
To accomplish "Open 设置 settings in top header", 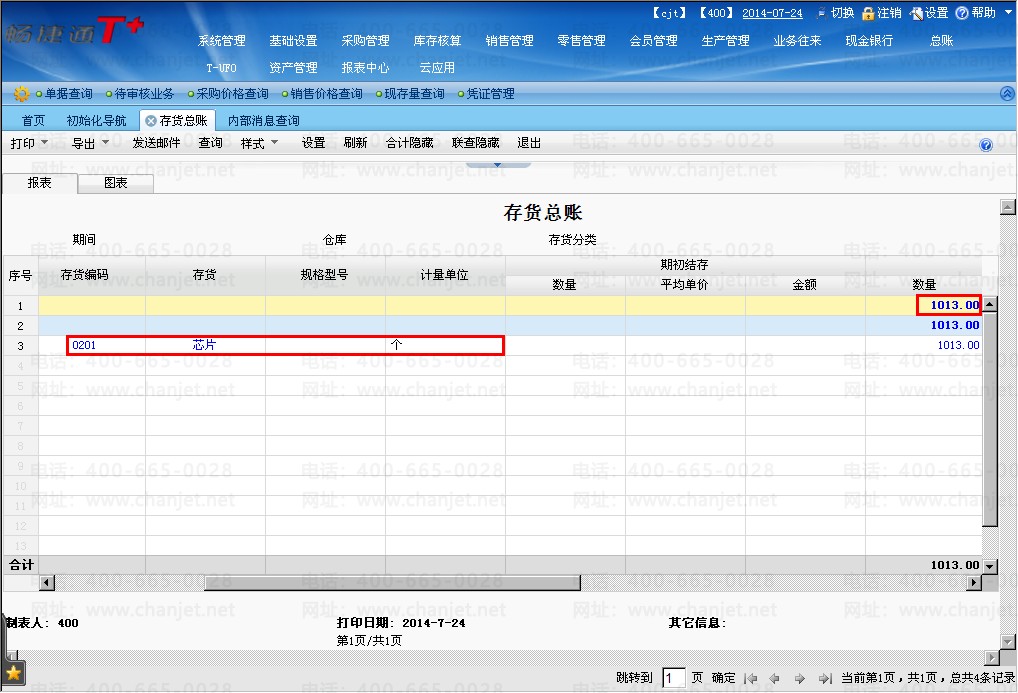I will click(x=929, y=13).
